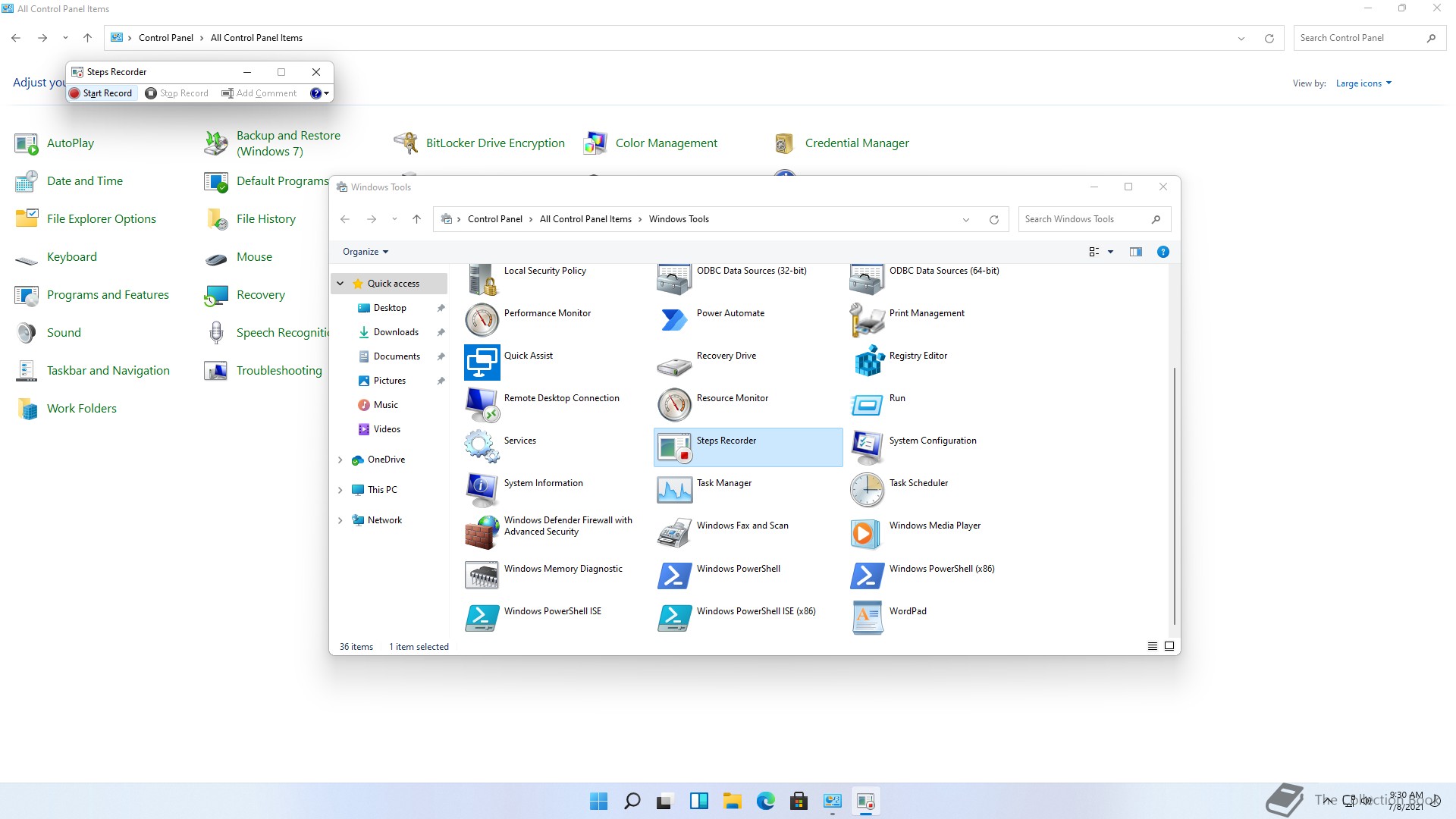The image size is (1456, 819).
Task: Expand Windows Tools address bar history dropdown
Action: click(966, 220)
